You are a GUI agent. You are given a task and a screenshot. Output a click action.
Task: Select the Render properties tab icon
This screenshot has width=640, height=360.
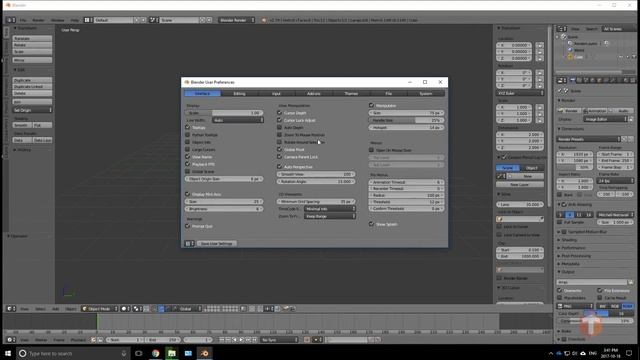(x=572, y=80)
